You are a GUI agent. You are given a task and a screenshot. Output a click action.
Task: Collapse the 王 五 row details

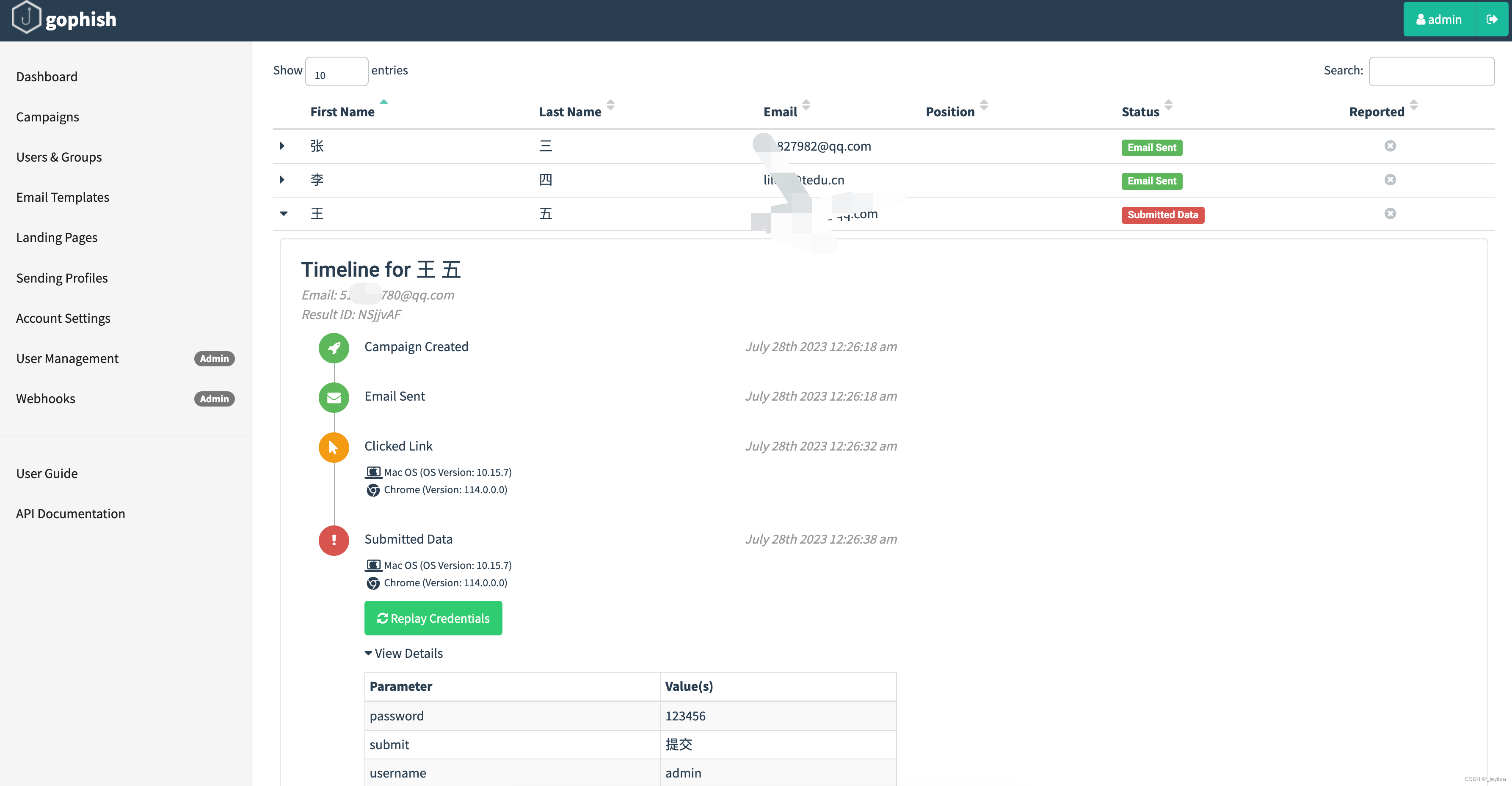[x=284, y=214]
